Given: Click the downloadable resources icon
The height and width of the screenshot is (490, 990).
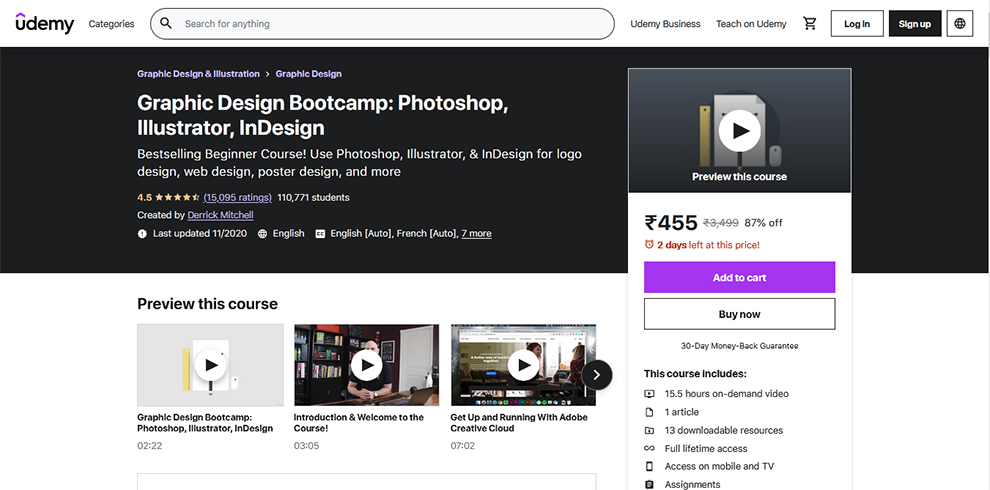Looking at the screenshot, I should (649, 430).
